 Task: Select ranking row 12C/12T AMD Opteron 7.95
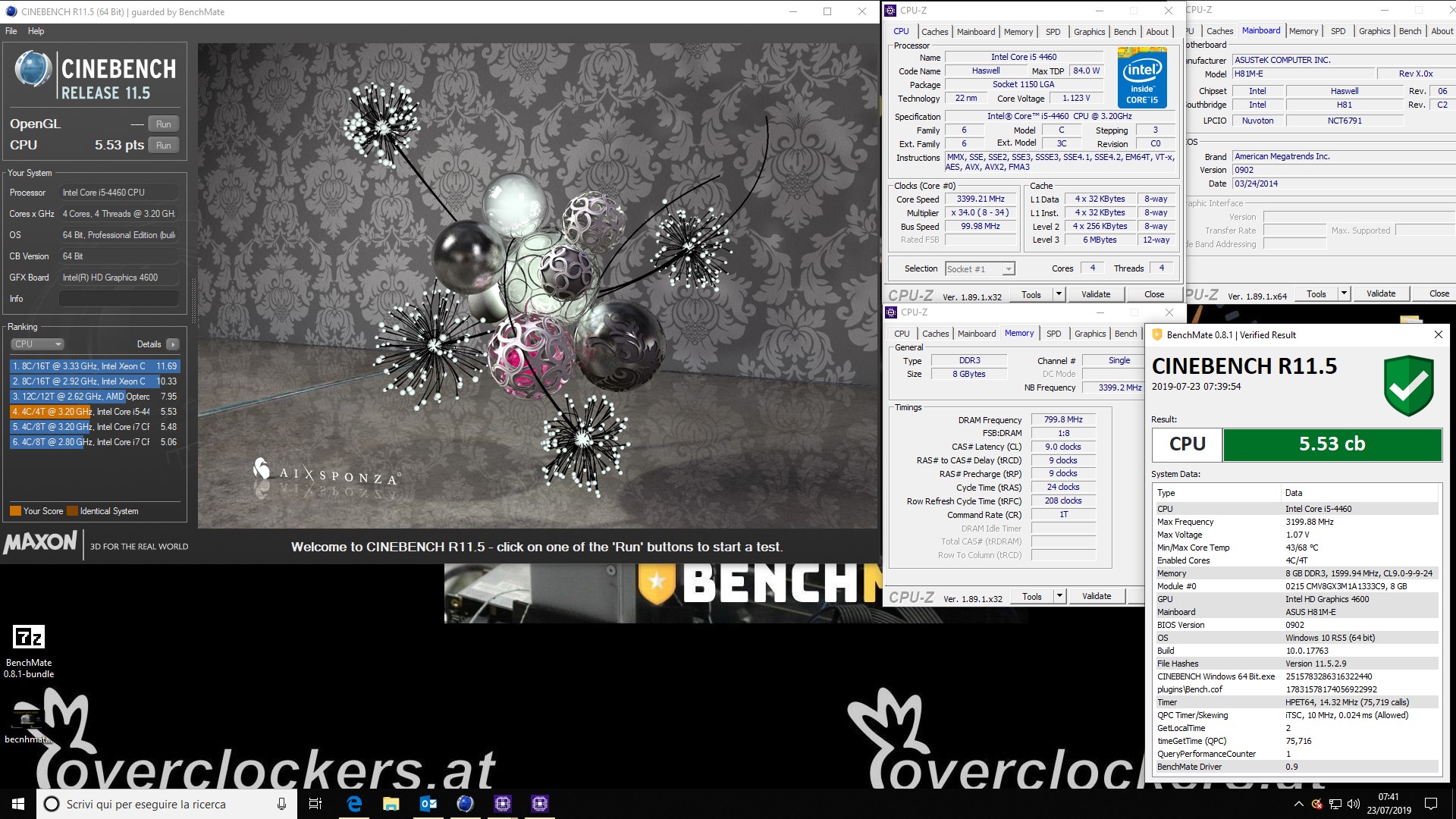click(95, 397)
